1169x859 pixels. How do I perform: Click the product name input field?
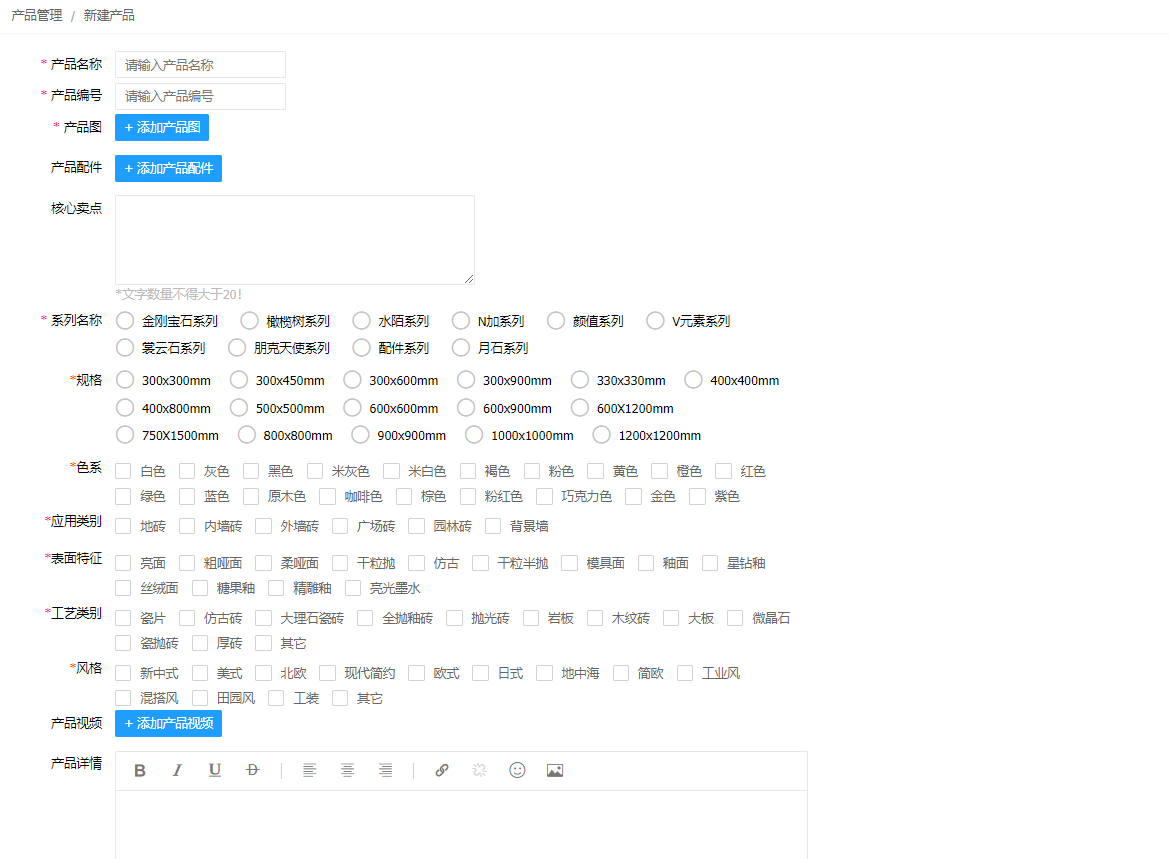point(199,64)
